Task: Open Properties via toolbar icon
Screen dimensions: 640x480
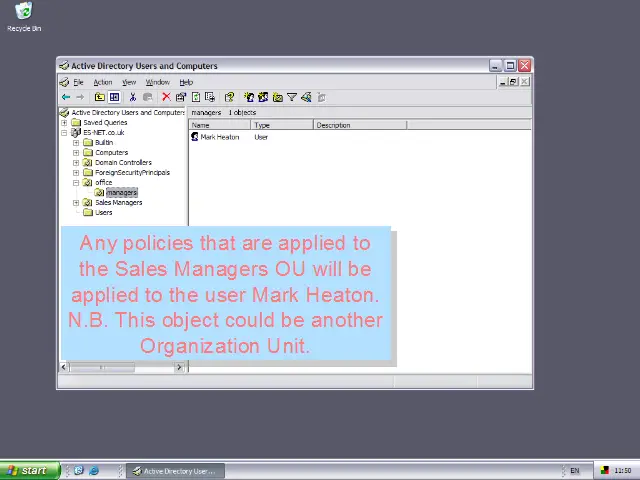Action: point(181,97)
